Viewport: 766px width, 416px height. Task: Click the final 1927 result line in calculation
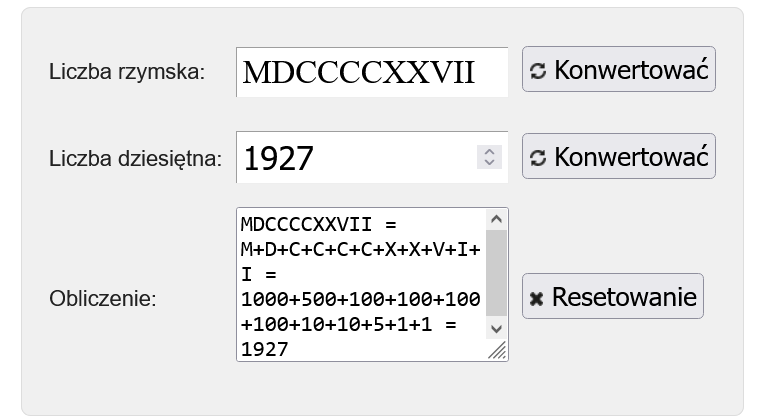265,348
